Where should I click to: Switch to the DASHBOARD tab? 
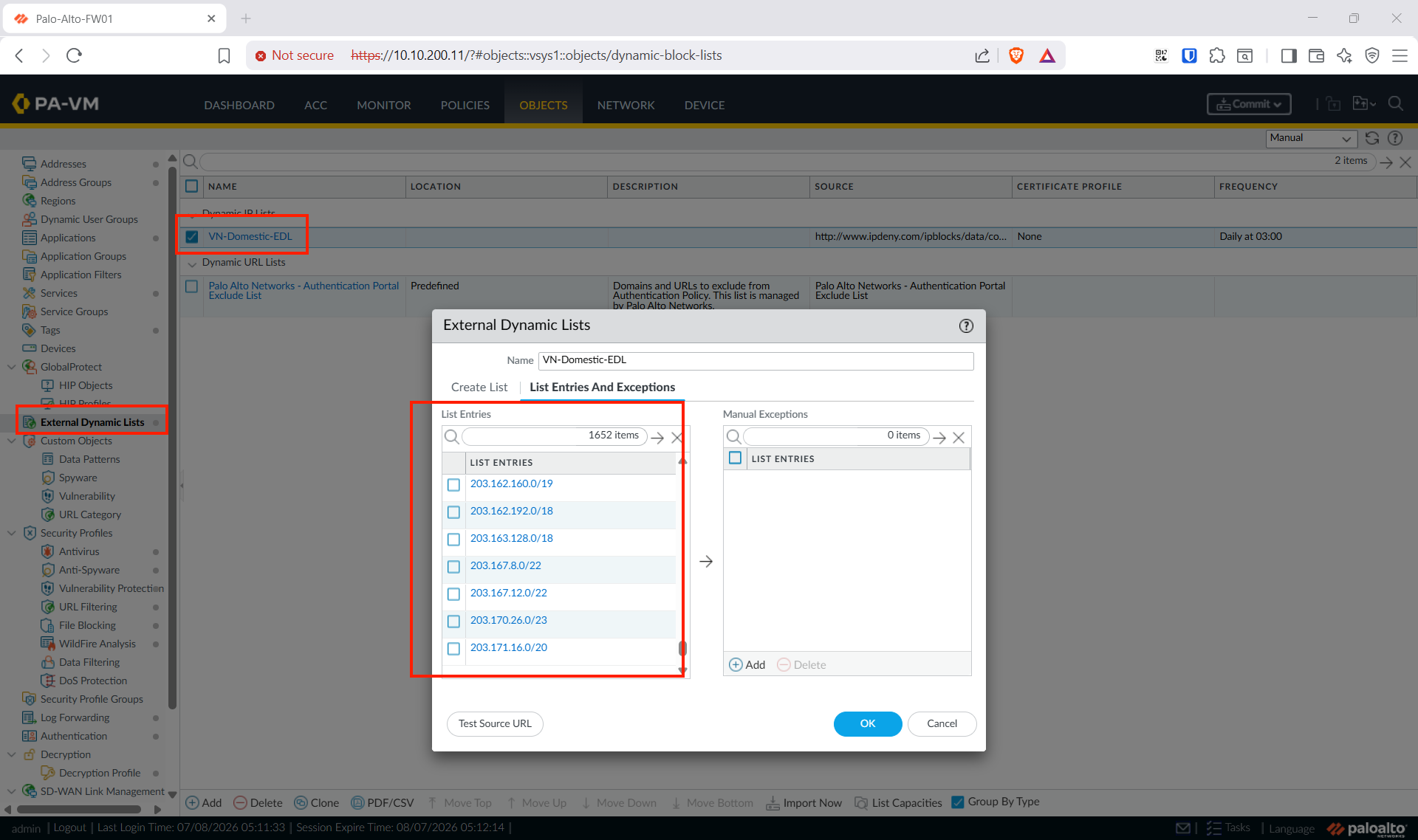tap(239, 105)
